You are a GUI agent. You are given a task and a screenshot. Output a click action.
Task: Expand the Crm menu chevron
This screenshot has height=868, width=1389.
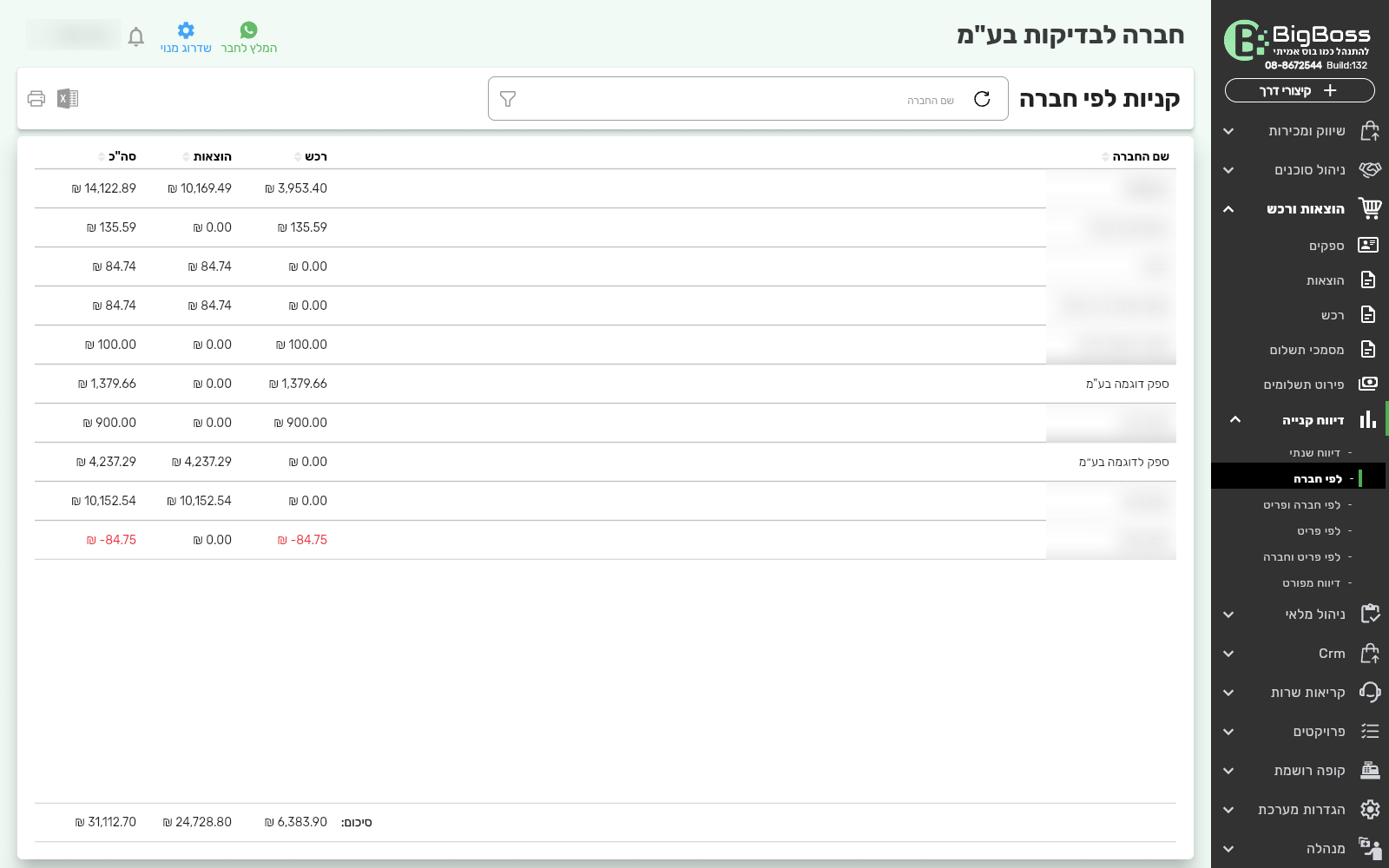pyautogui.click(x=1228, y=654)
